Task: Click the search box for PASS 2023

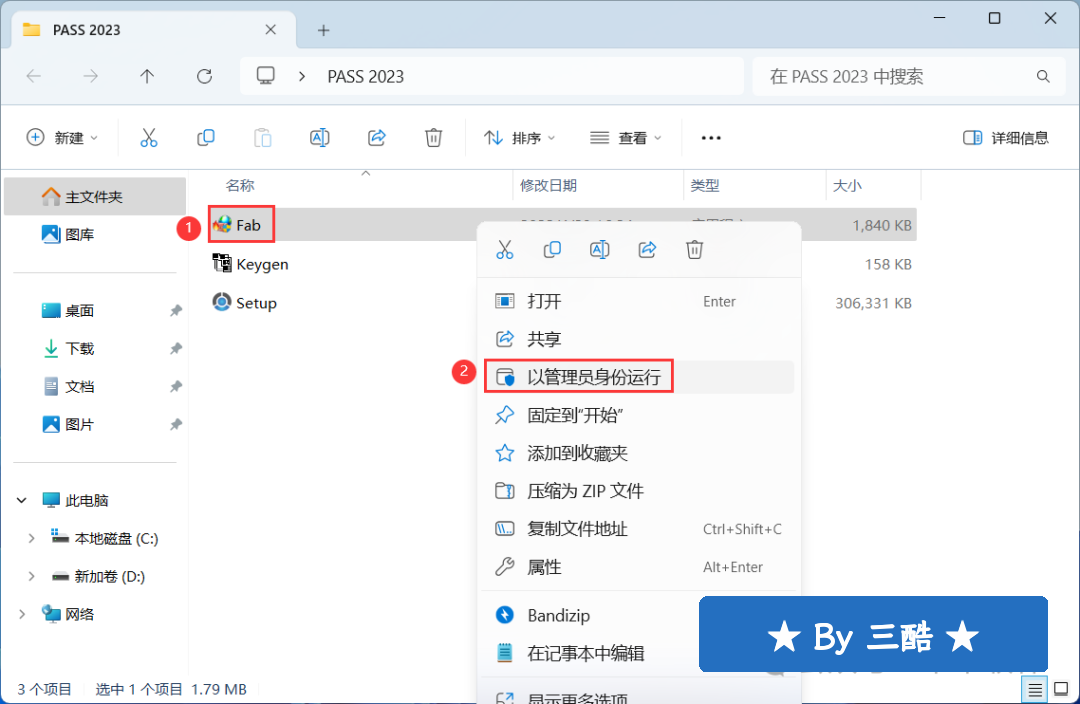Action: click(908, 76)
